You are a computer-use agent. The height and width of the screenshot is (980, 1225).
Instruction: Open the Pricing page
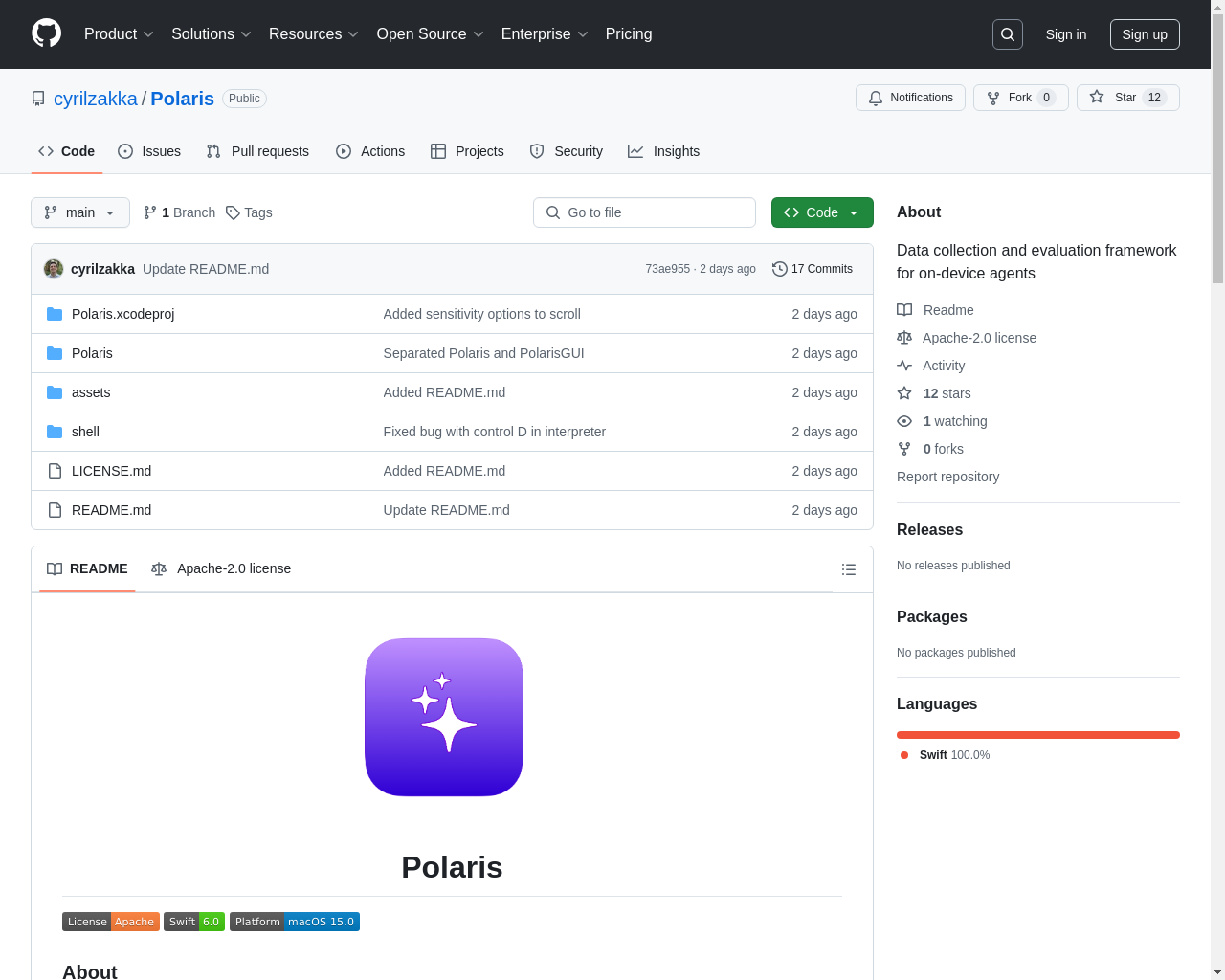[629, 34]
